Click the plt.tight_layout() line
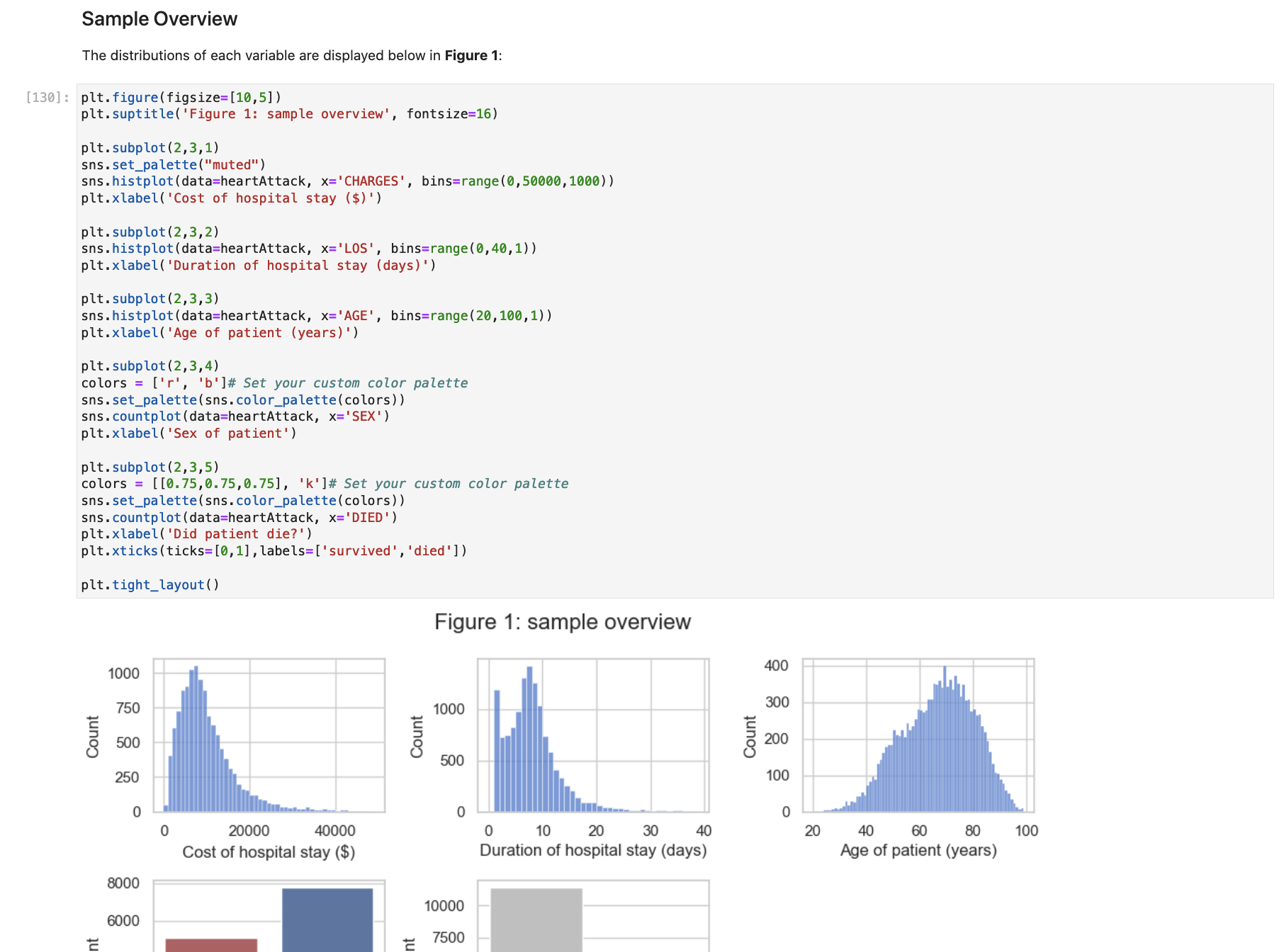The height and width of the screenshot is (952, 1284). tap(150, 585)
